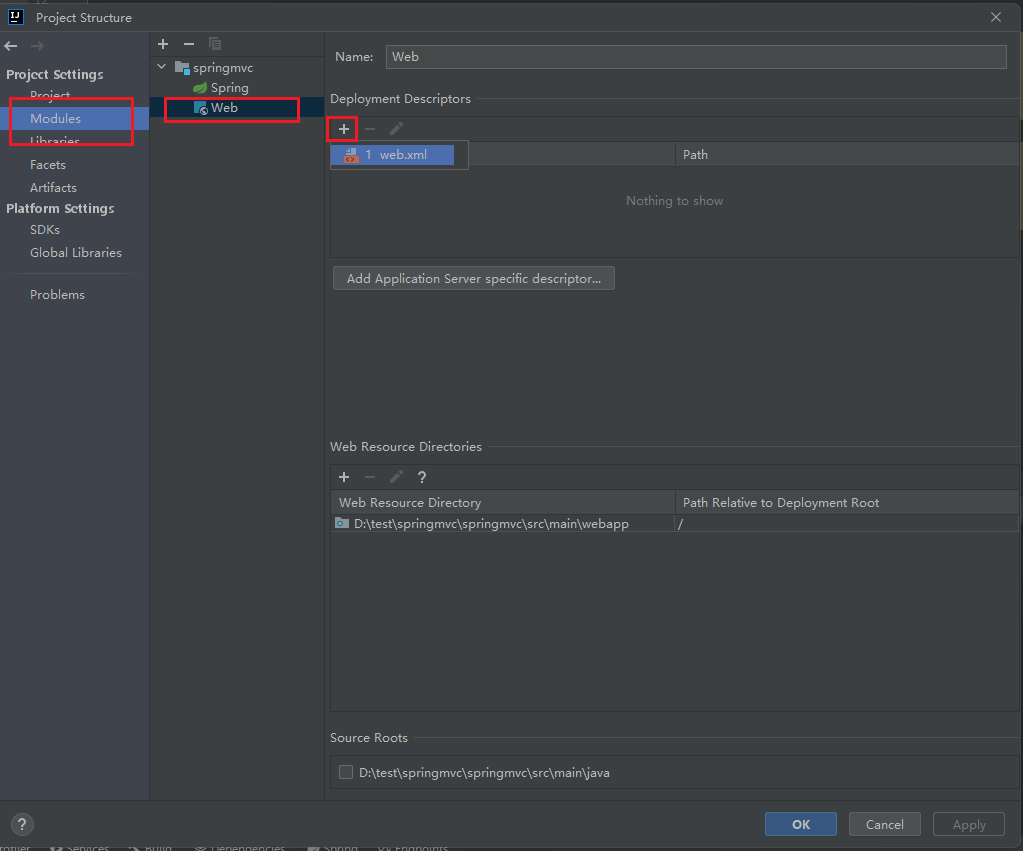This screenshot has width=1023, height=851.
Task: Select the relative path '/' cell
Action: pyautogui.click(x=847, y=523)
